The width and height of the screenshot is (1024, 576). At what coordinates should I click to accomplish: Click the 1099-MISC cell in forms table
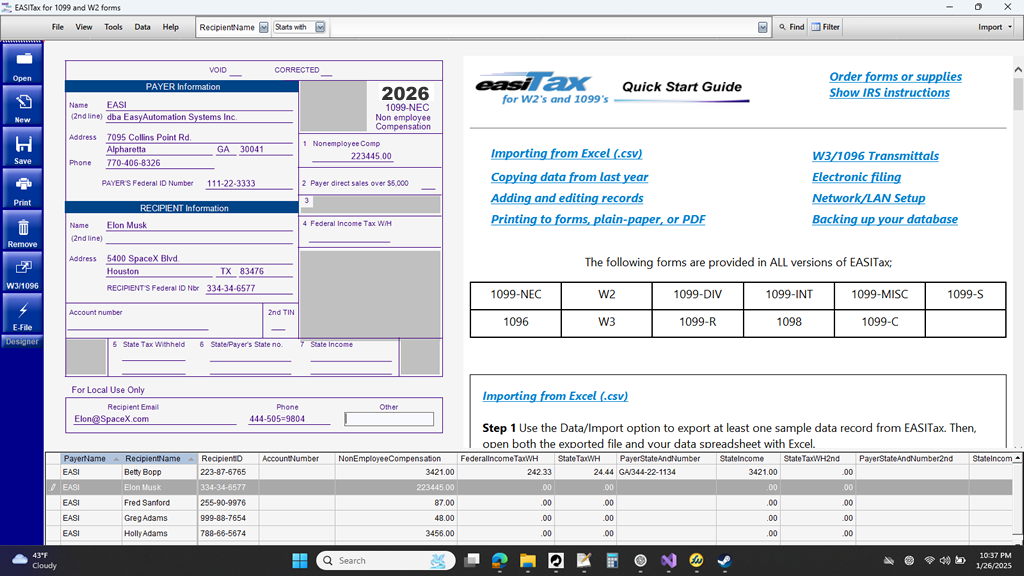[x=880, y=295]
